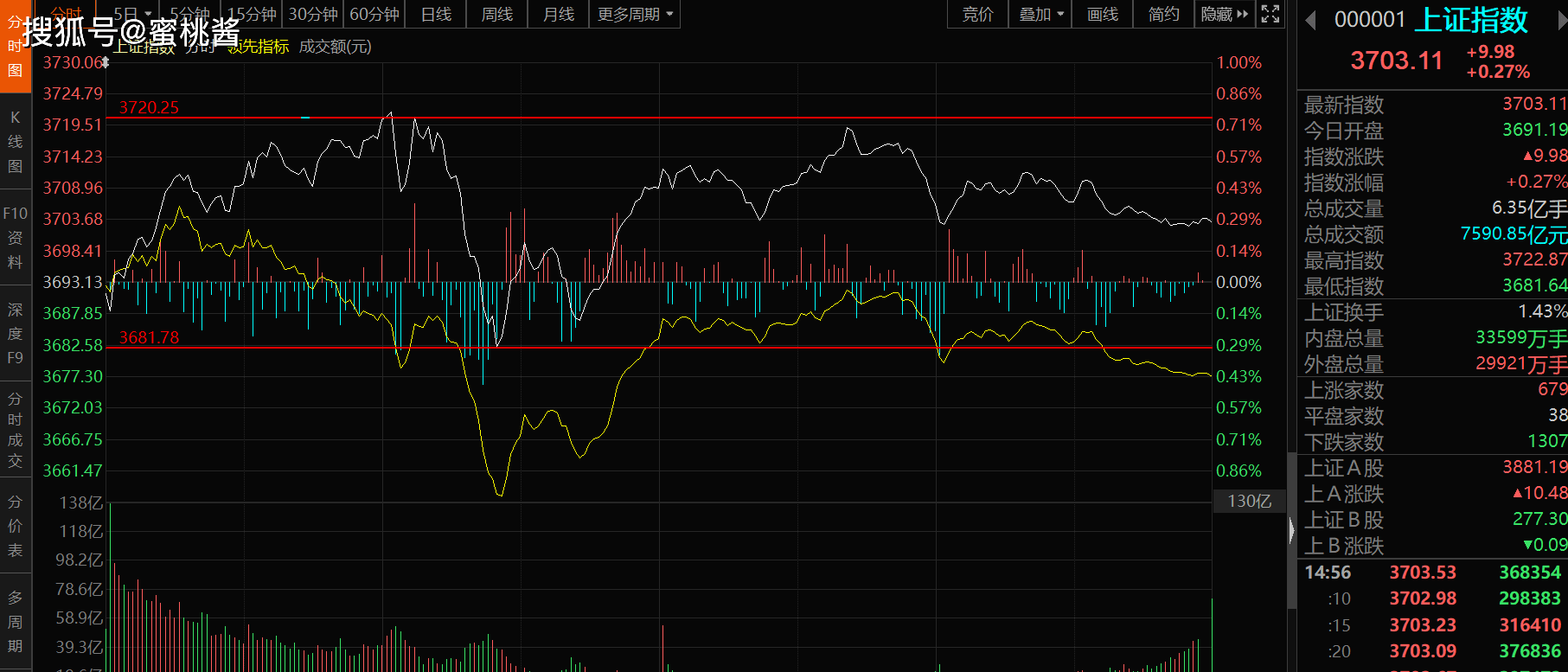The height and width of the screenshot is (672, 1568).
Task: Click the 3681.78 support line label
Action: point(149,337)
